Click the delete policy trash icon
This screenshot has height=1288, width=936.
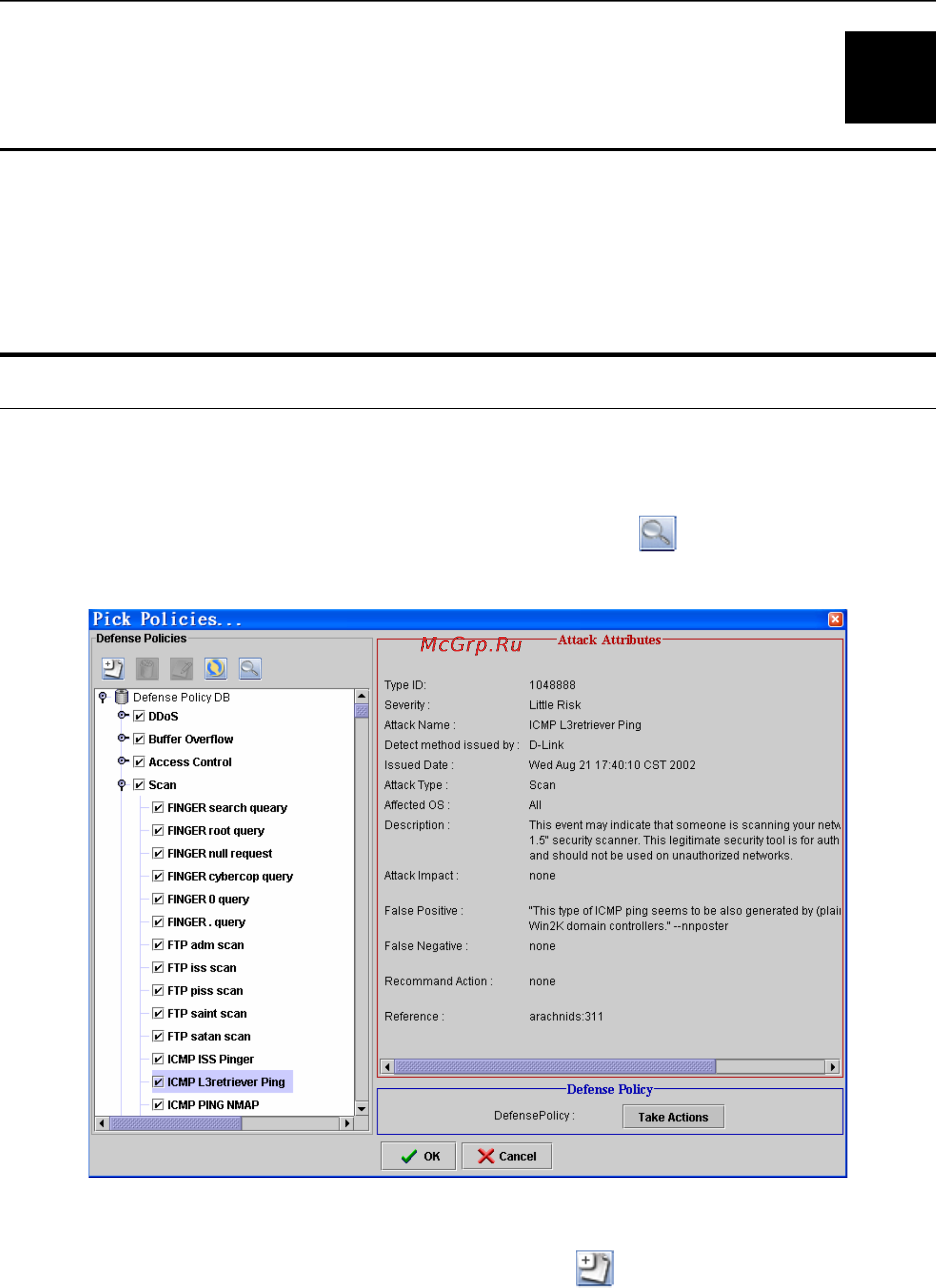[x=147, y=668]
